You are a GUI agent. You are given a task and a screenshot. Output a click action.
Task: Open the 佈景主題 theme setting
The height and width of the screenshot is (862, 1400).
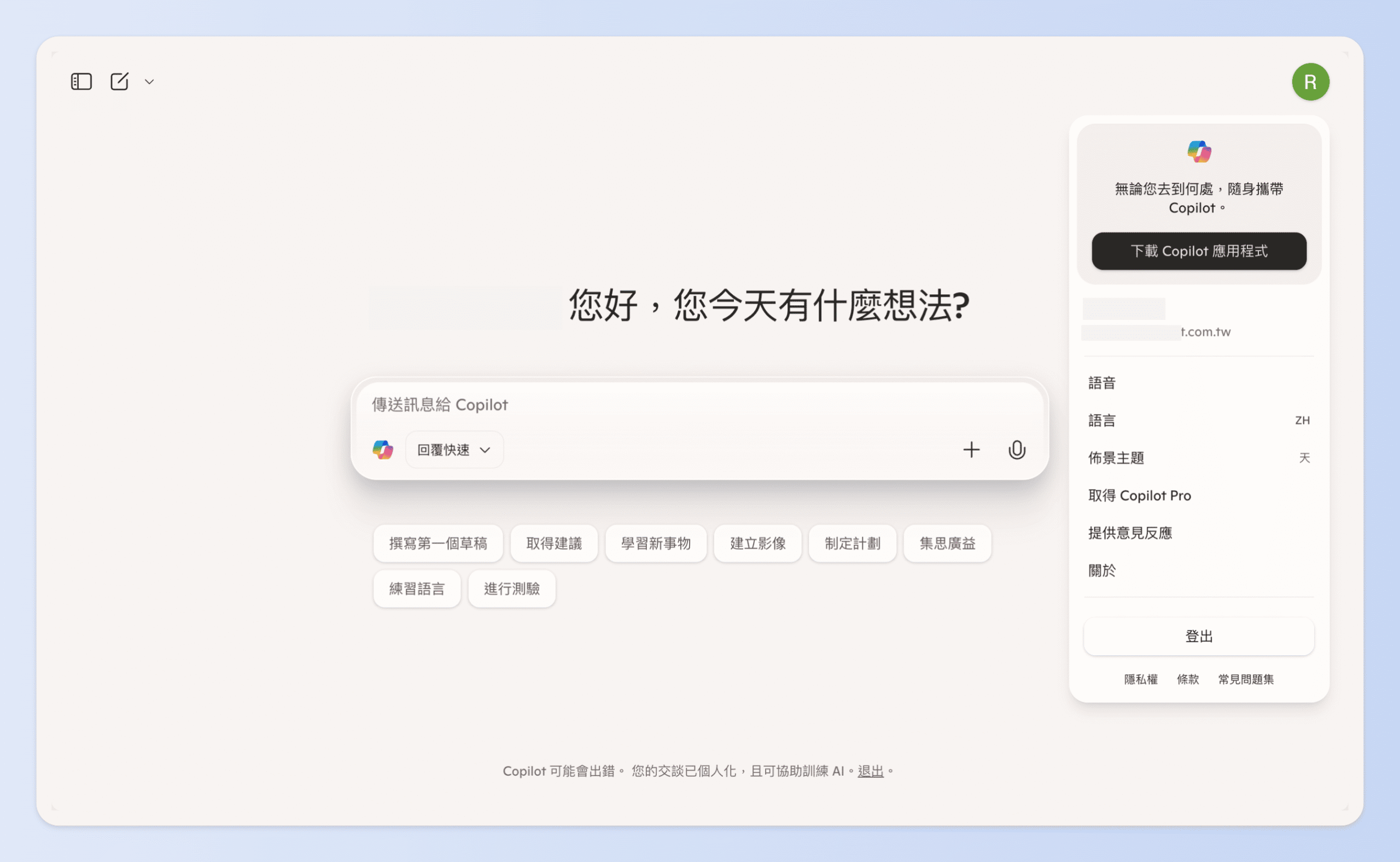1199,458
